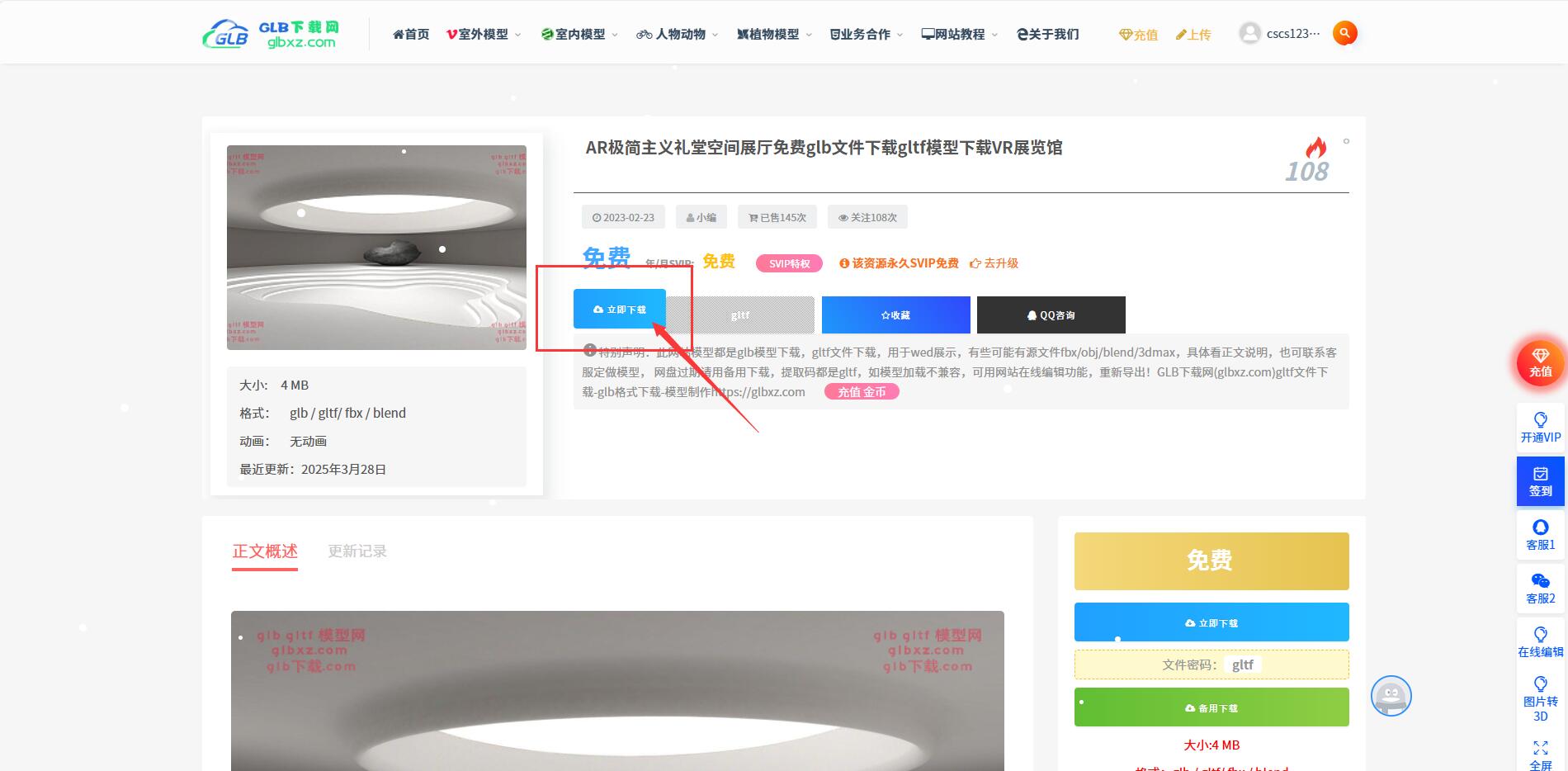This screenshot has width=1568, height=771.
Task: Open user avatar profile icon
Action: [x=1250, y=33]
